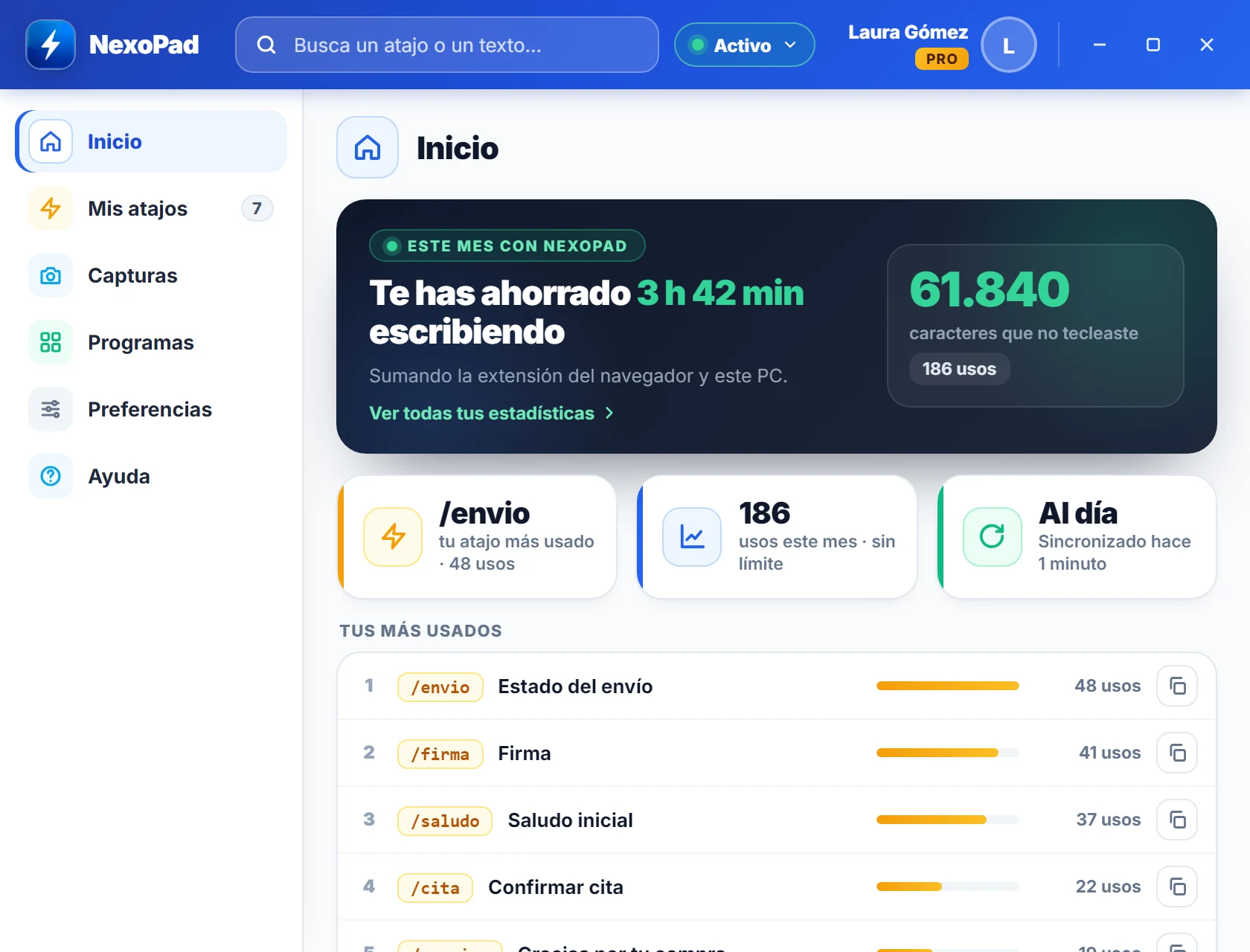1250x952 pixels.
Task: Go to Mis atajos section
Action: [151, 208]
